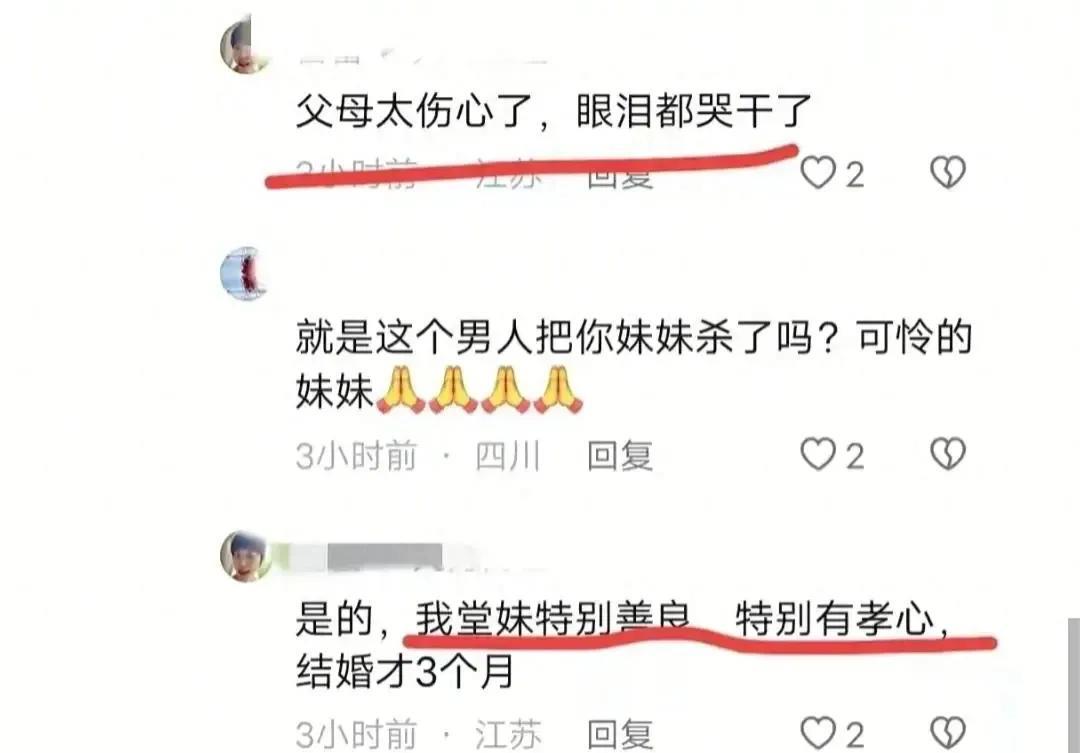Open first commenter's avatar profile

click(243, 46)
